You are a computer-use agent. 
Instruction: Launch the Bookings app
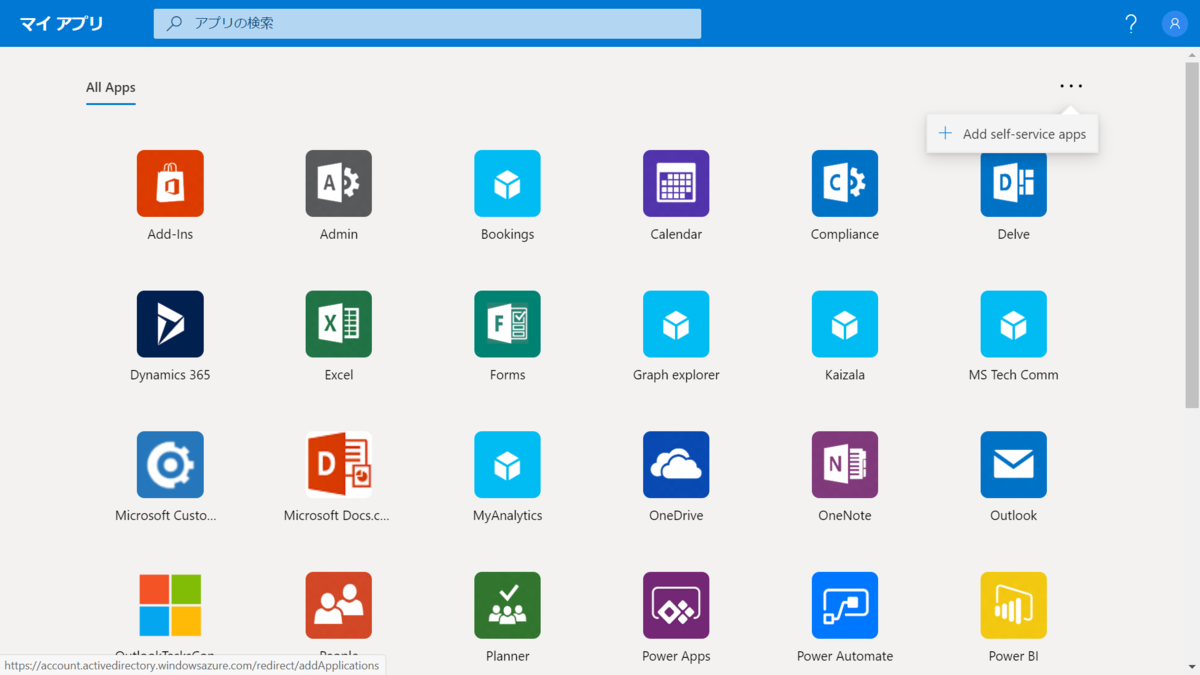click(x=507, y=184)
